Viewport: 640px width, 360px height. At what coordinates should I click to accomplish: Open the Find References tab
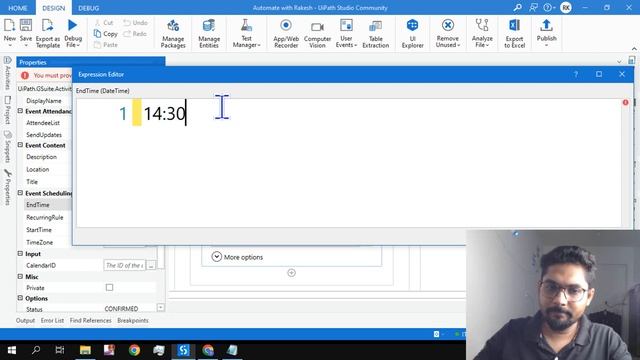[x=90, y=320]
